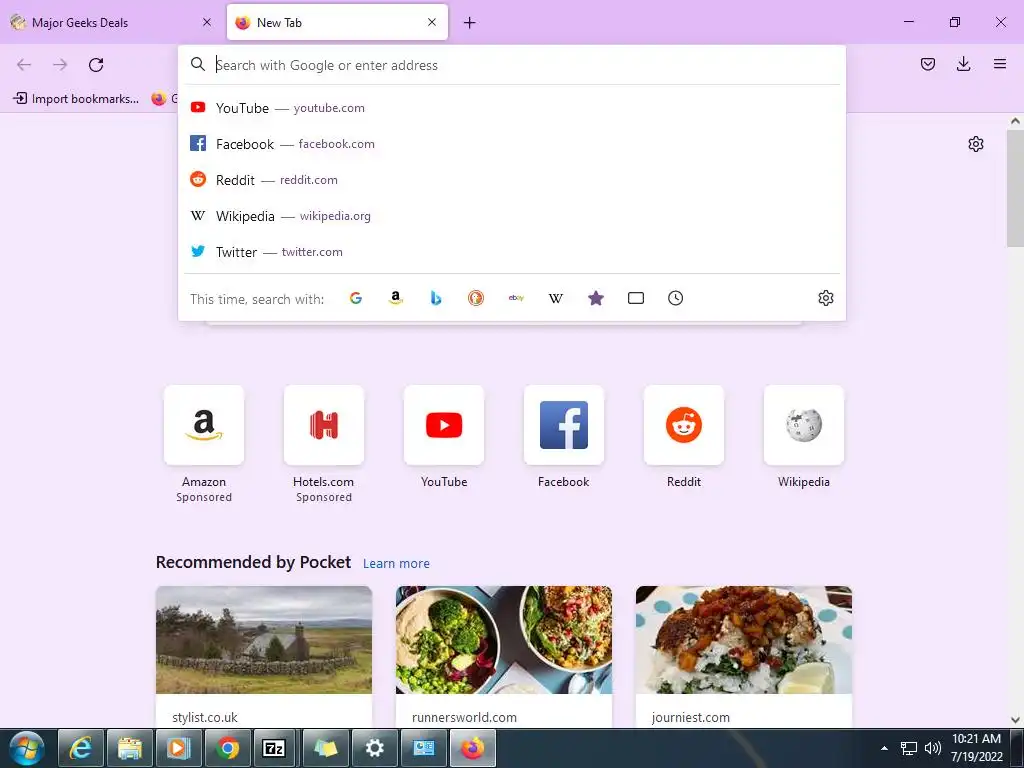This screenshot has width=1024, height=768.
Task: Open the Firefox application menu
Action: click(x=1000, y=64)
